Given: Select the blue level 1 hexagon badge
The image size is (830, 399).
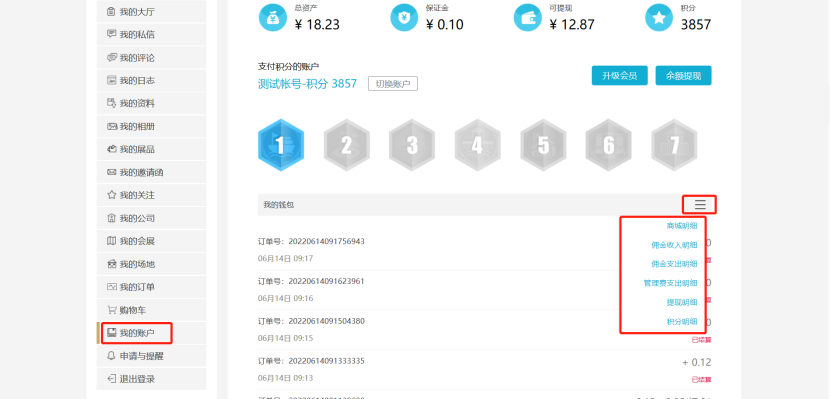Looking at the screenshot, I should (x=281, y=145).
